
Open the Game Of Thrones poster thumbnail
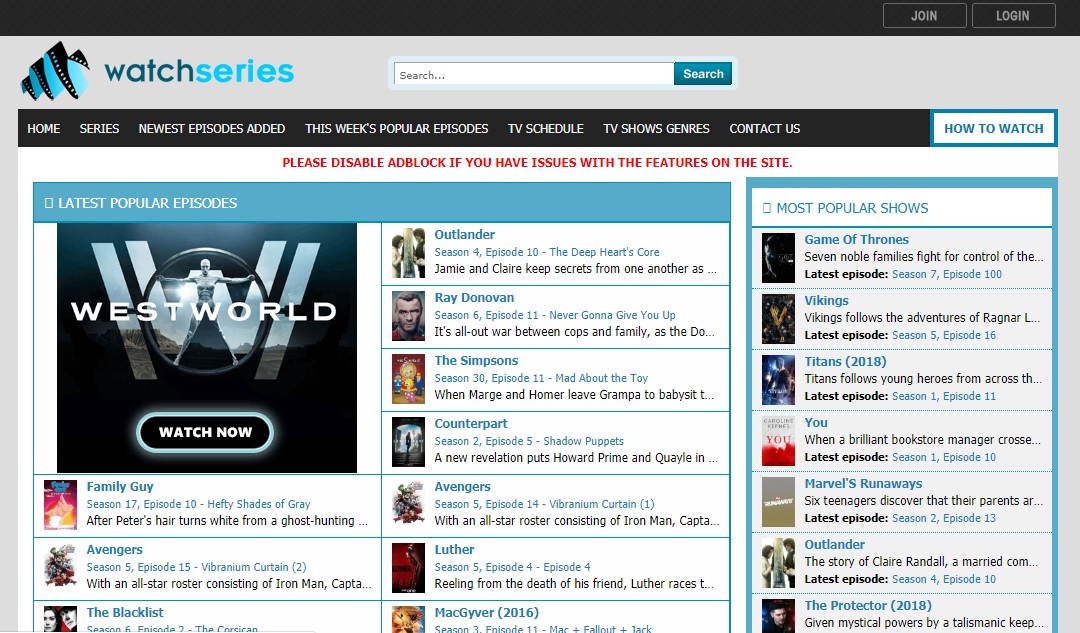click(778, 258)
